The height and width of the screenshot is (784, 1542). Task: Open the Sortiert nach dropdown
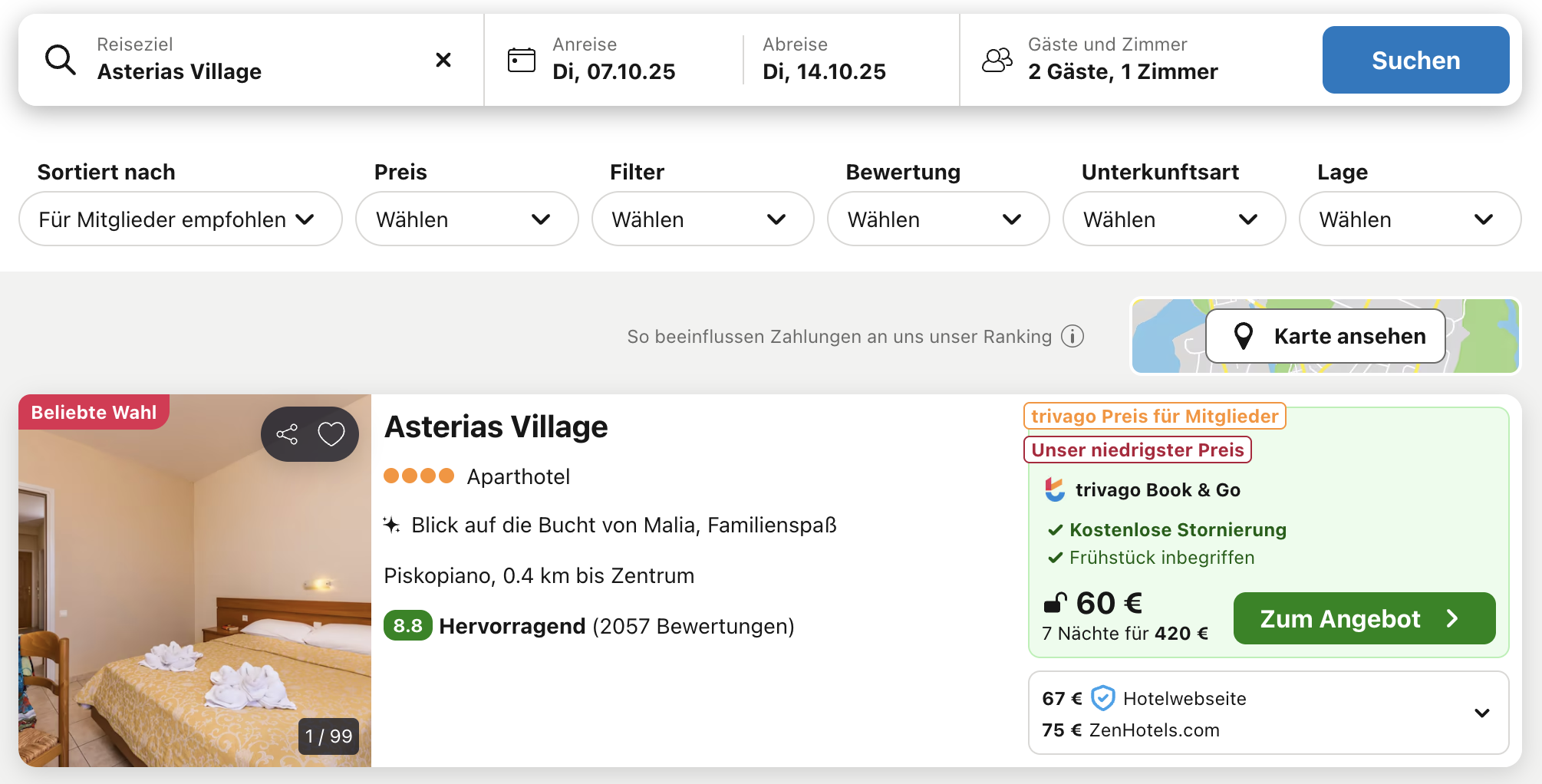[x=180, y=219]
